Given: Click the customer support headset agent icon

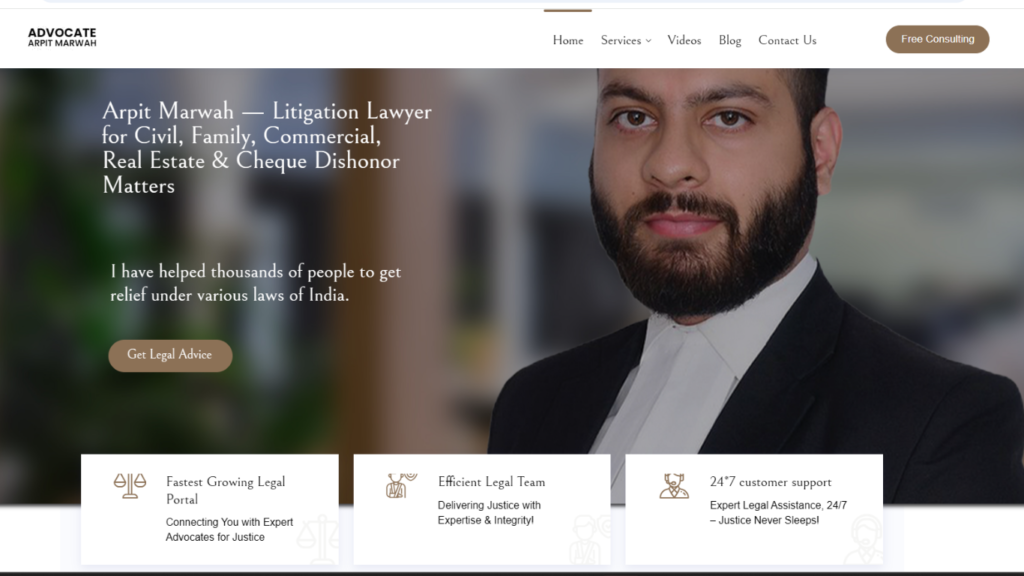Looking at the screenshot, I should point(673,486).
